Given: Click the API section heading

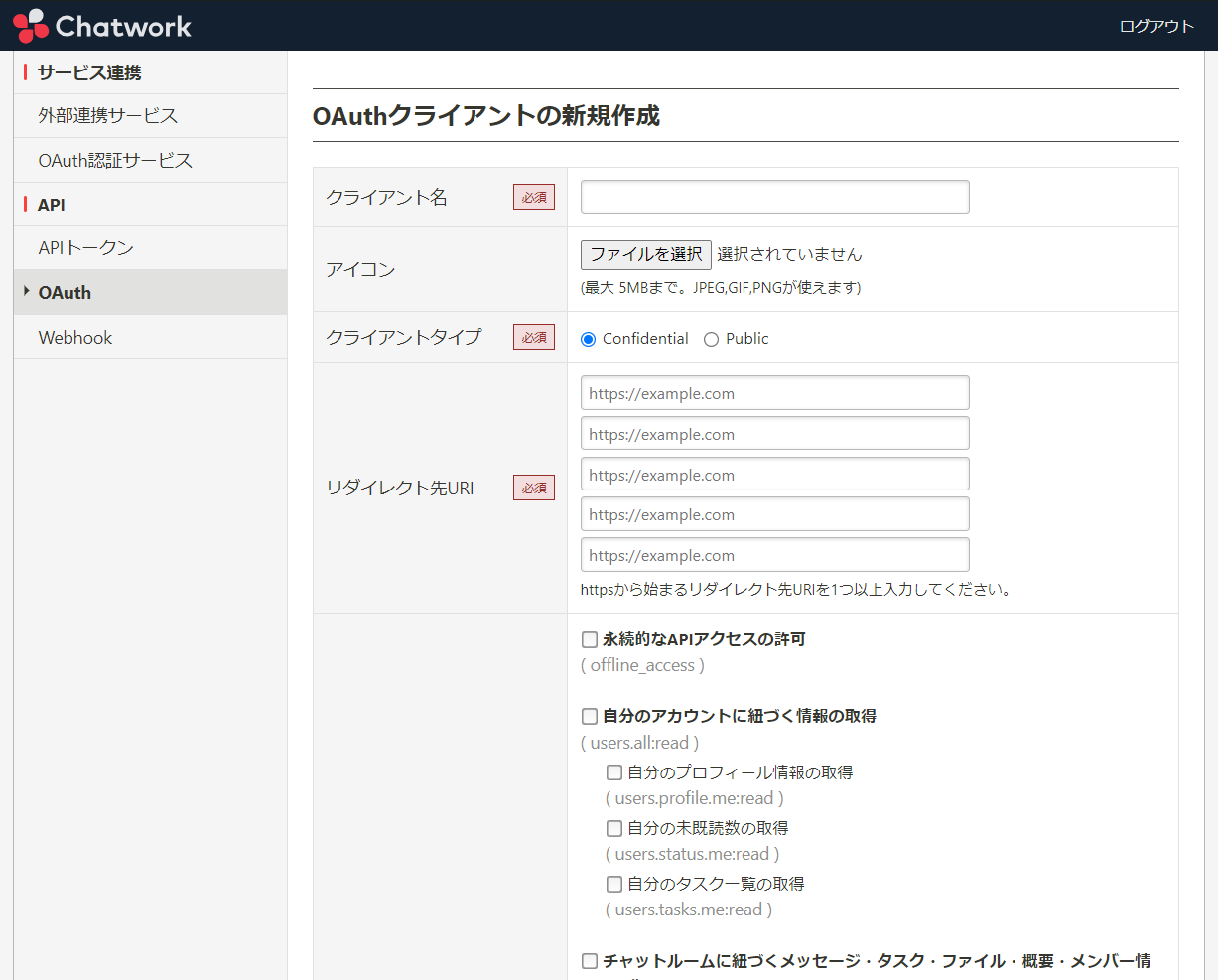Looking at the screenshot, I should pos(52,206).
